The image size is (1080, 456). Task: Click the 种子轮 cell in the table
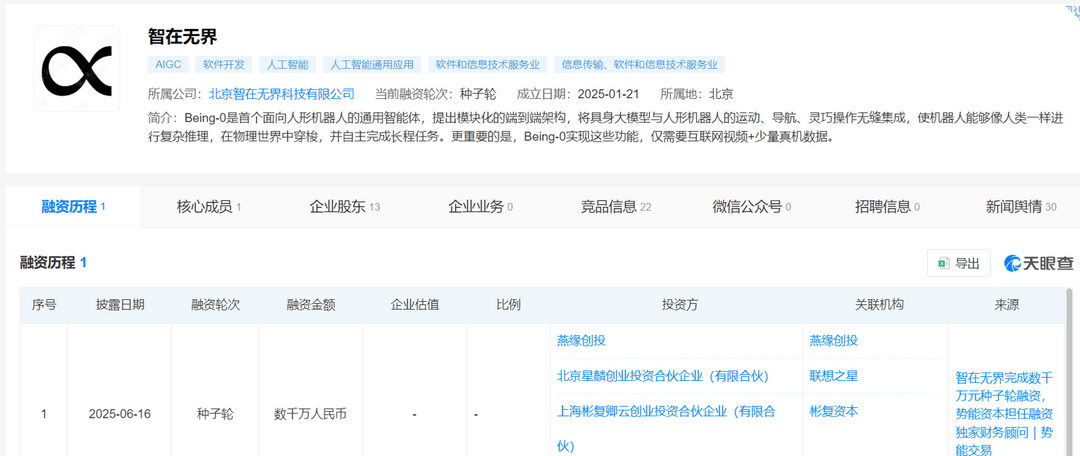pos(216,415)
